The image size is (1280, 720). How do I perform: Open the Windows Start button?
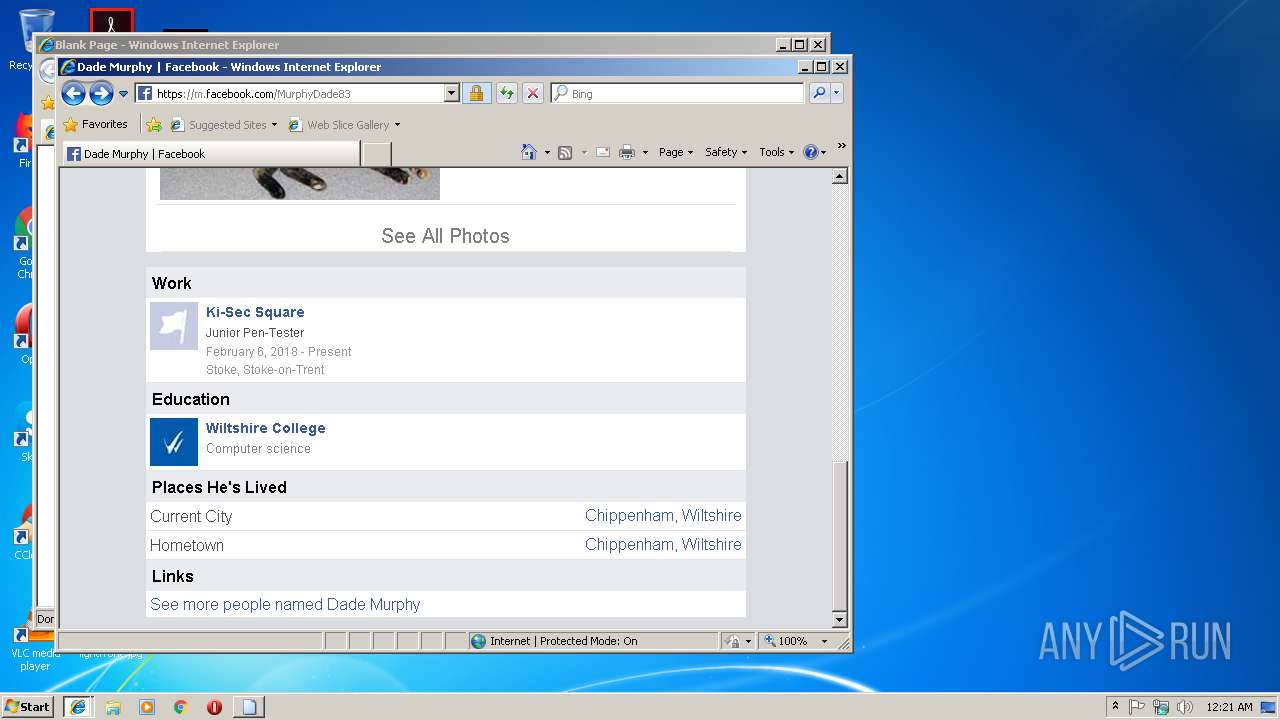28,706
